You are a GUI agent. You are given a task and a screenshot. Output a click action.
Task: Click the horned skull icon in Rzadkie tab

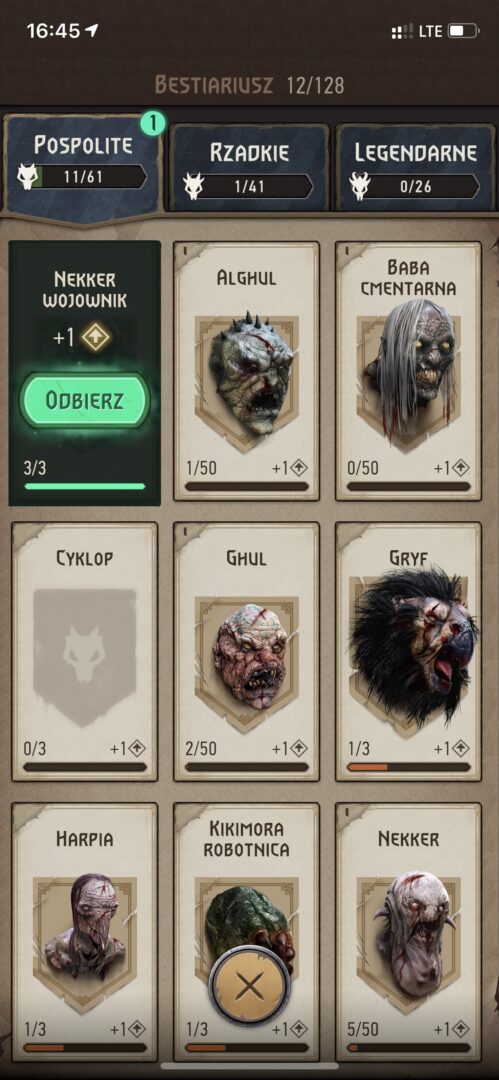point(193,186)
